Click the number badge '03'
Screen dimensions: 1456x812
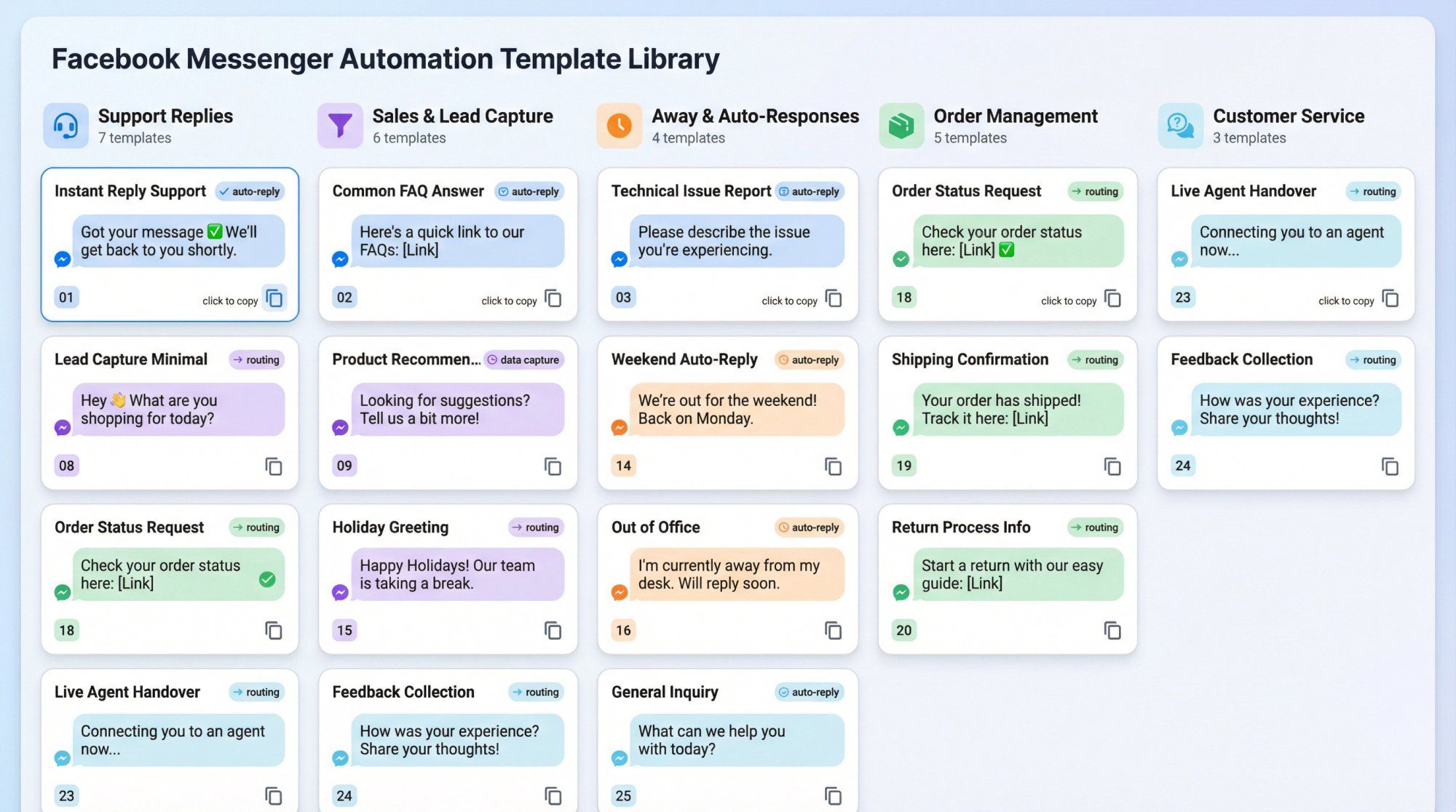coord(623,297)
